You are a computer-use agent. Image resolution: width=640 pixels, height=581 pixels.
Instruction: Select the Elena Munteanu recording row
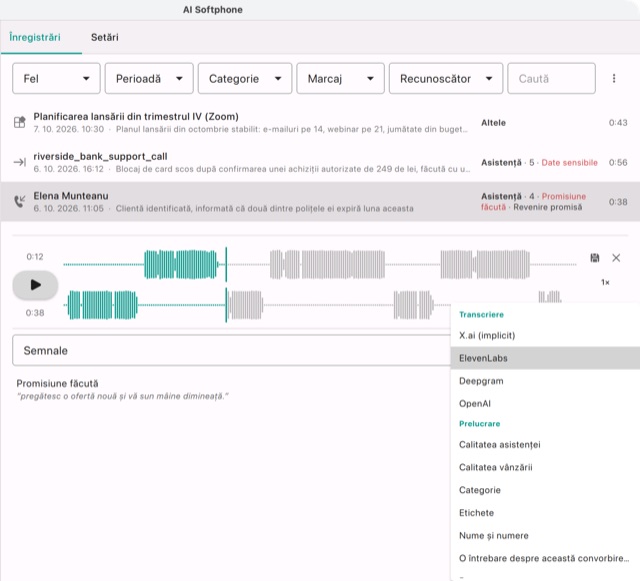[x=320, y=202]
